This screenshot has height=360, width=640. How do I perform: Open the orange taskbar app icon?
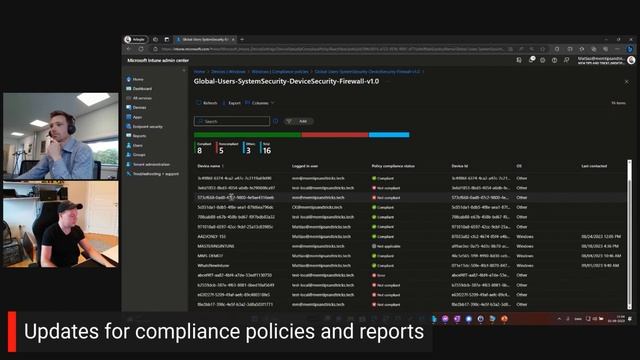coord(504,319)
